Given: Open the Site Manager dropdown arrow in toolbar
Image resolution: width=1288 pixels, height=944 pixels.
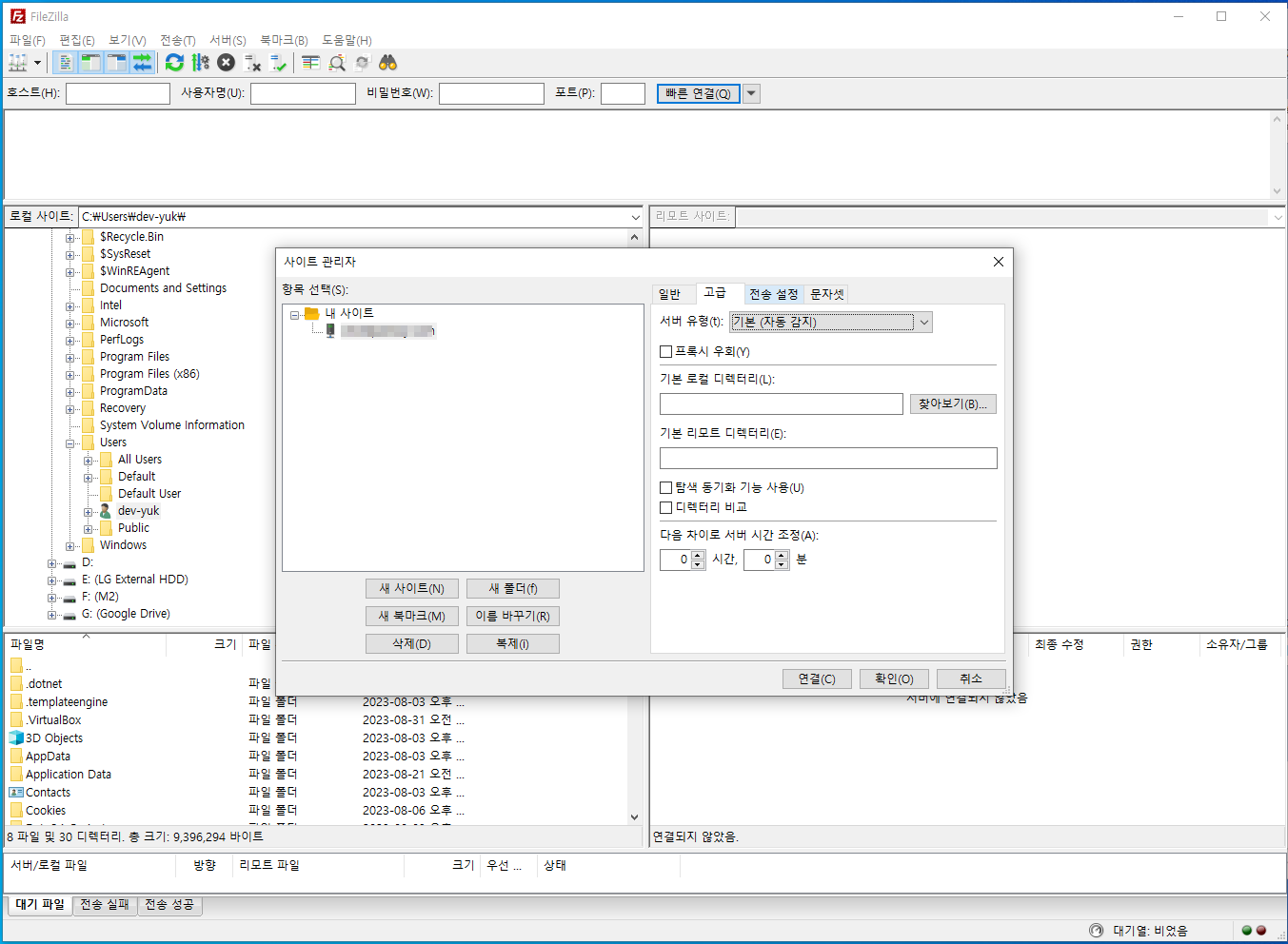Looking at the screenshot, I should click(x=38, y=63).
